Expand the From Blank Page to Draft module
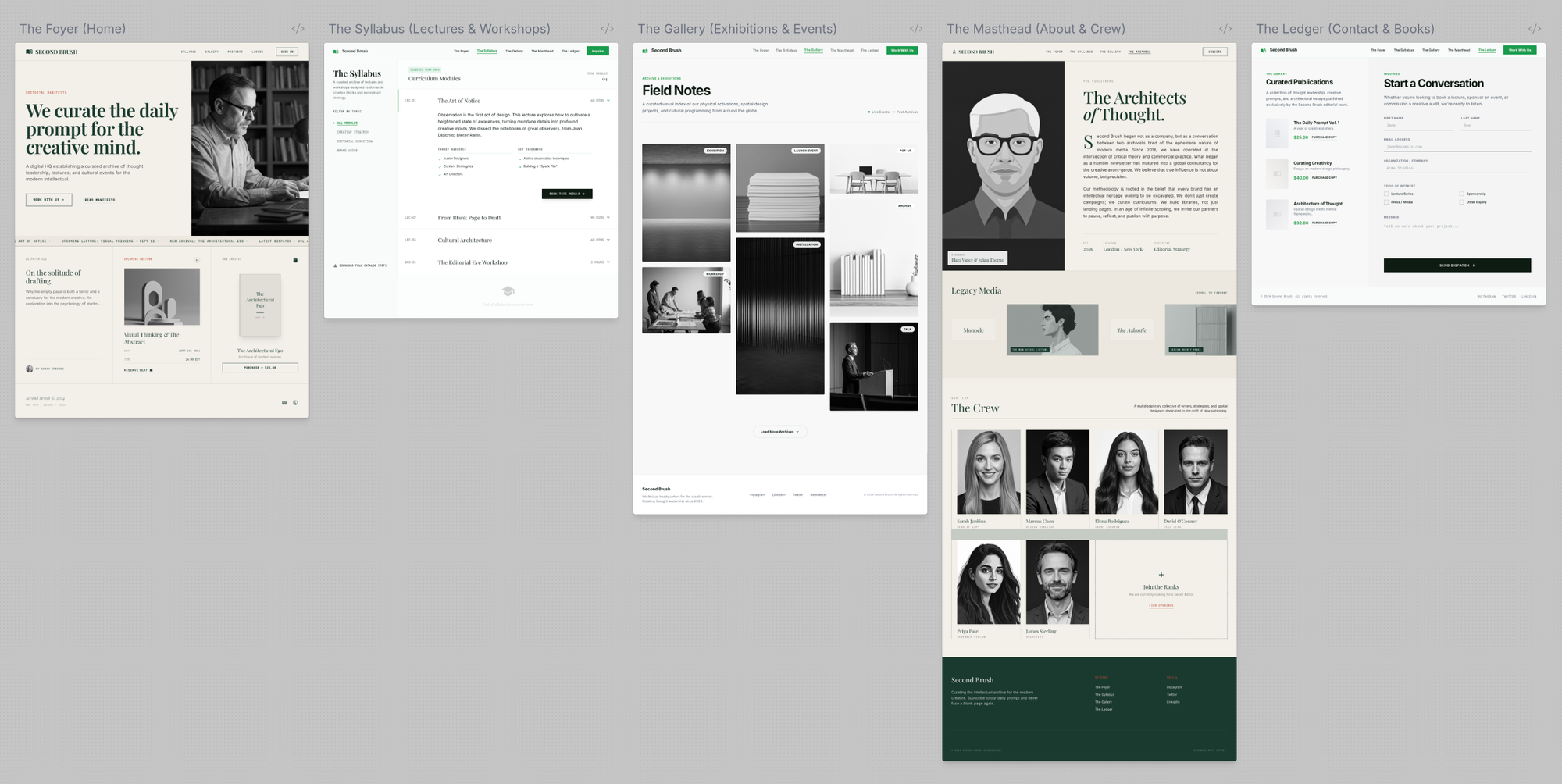The height and width of the screenshot is (784, 1562). click(608, 218)
